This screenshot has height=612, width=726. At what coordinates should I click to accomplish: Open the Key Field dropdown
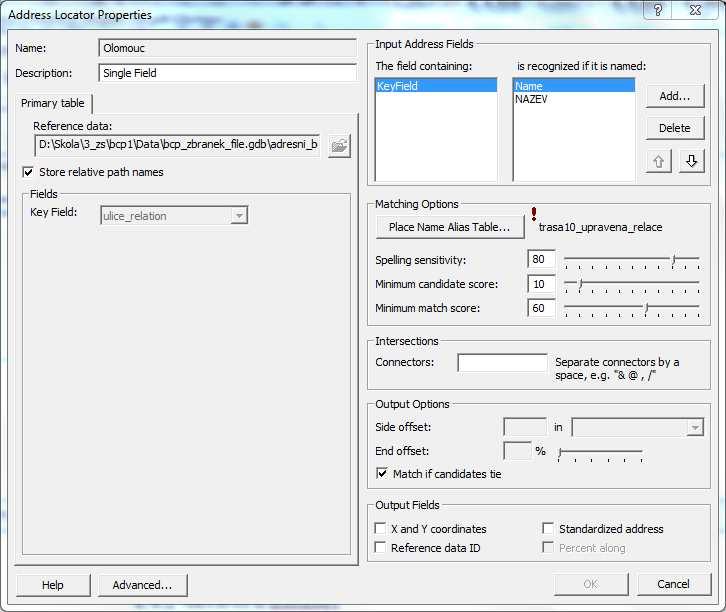pos(239,216)
